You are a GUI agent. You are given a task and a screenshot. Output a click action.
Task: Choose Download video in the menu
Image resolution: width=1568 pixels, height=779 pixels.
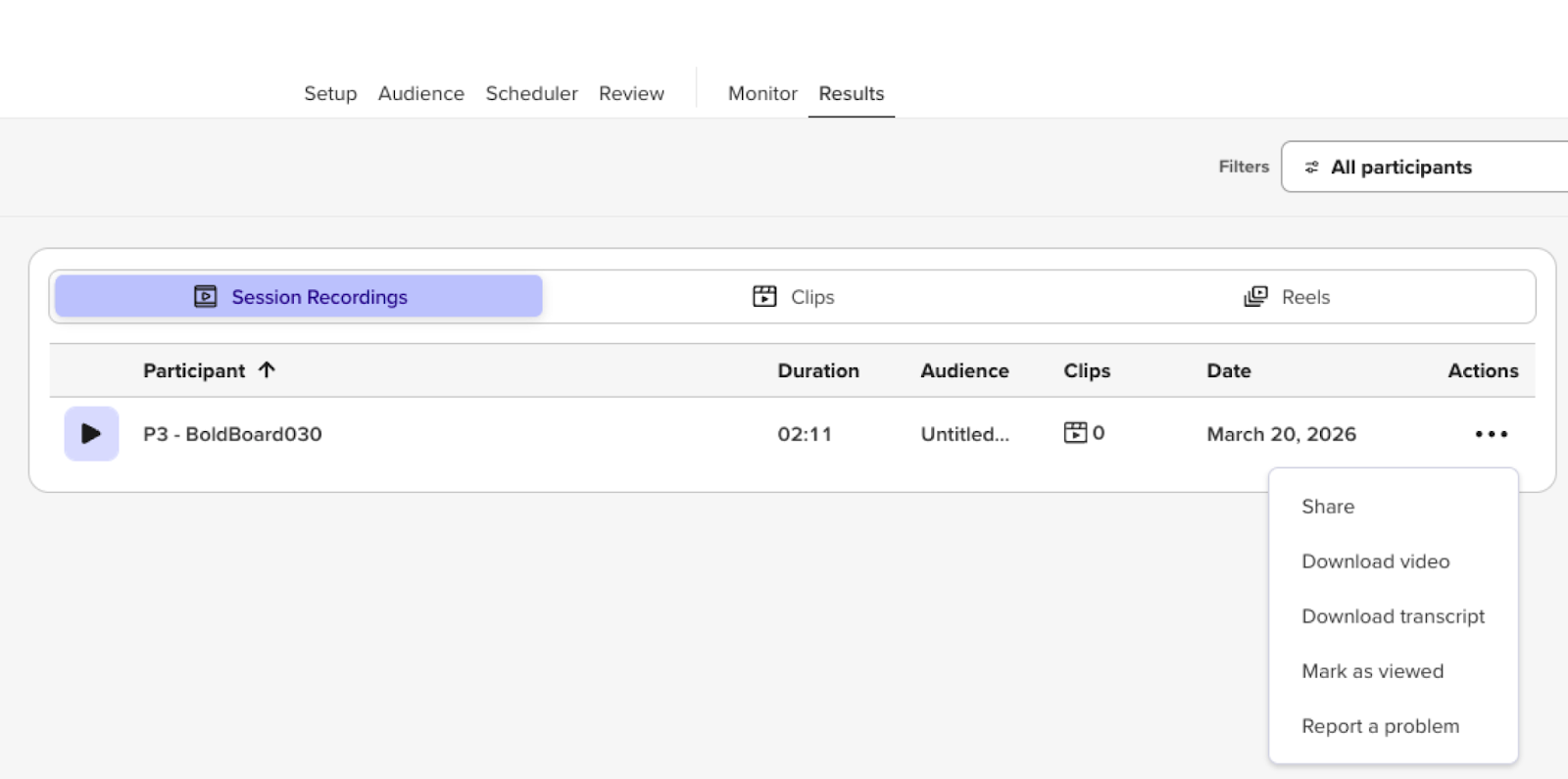pos(1375,561)
